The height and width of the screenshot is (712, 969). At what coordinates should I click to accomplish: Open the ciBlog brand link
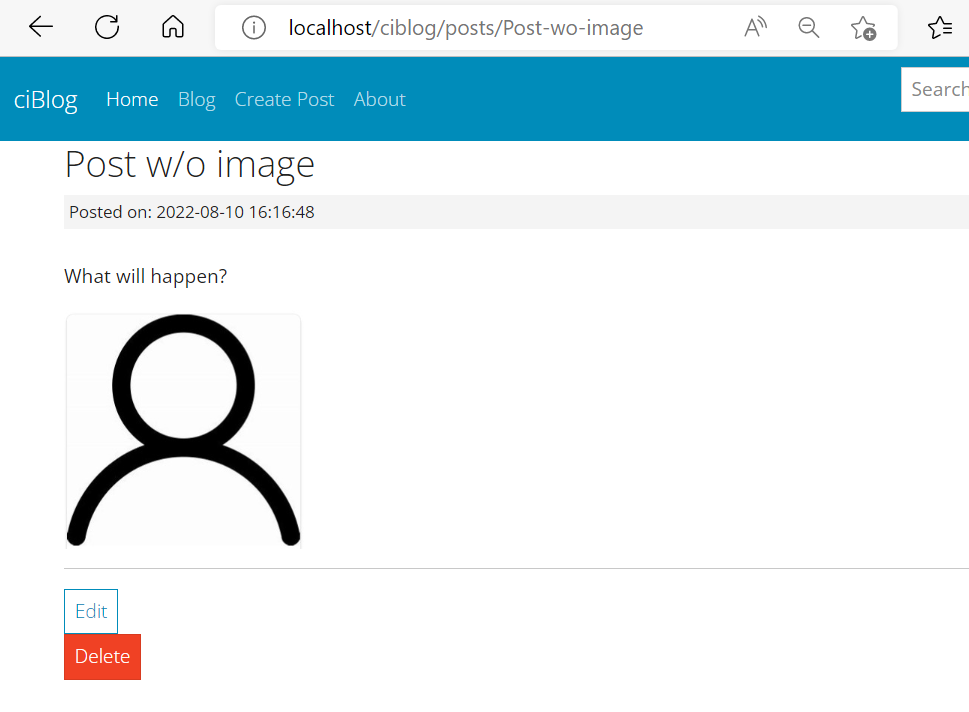[46, 100]
